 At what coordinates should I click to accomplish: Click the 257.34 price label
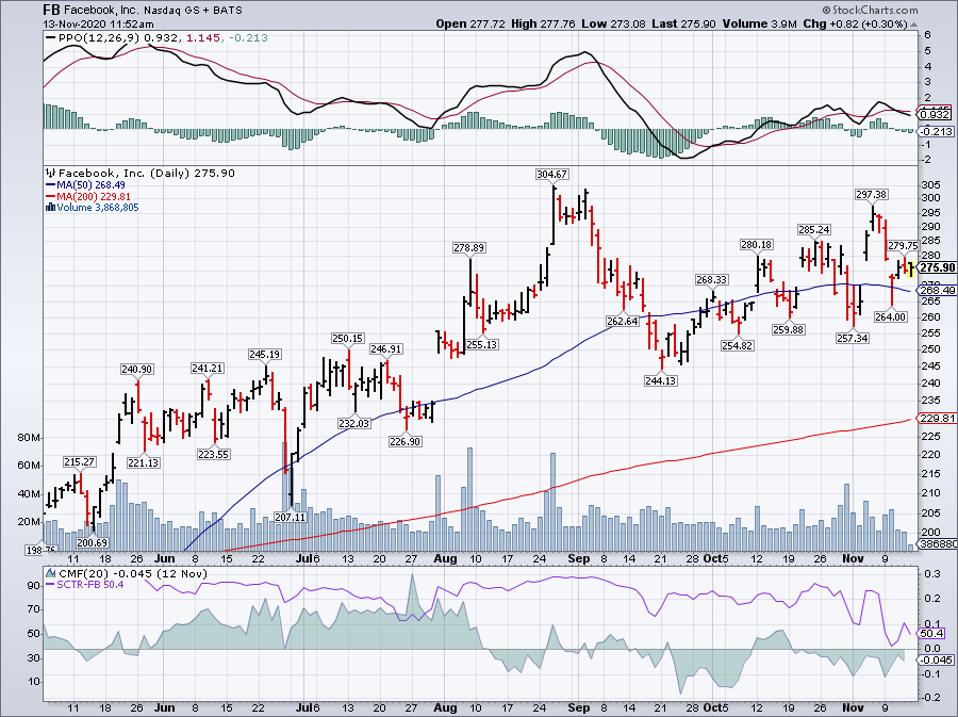852,338
